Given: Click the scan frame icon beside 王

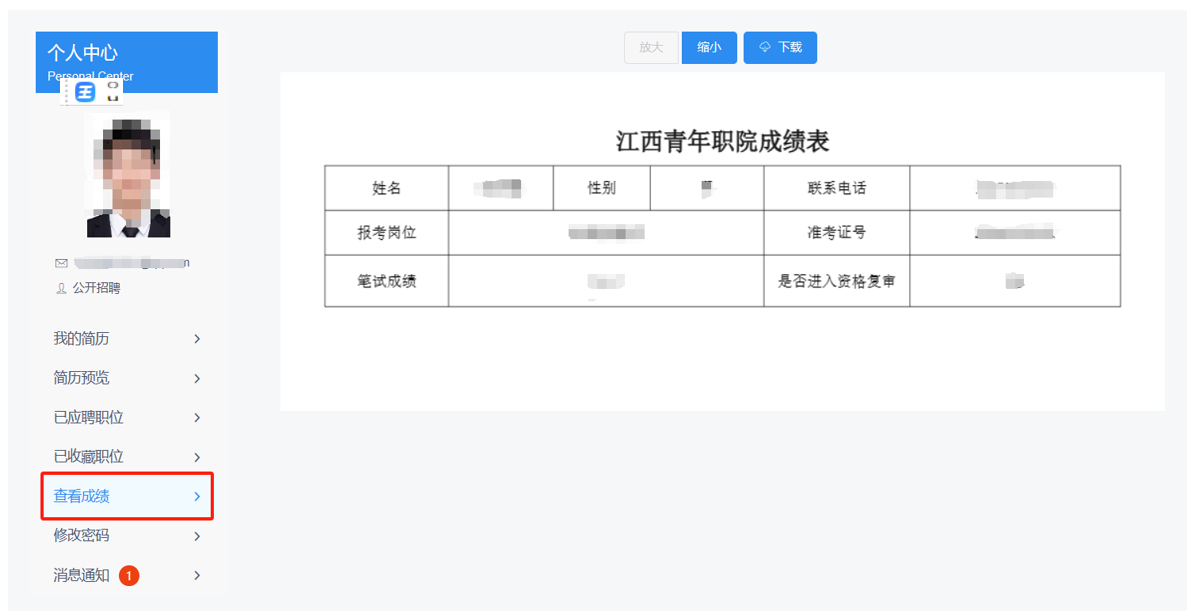Looking at the screenshot, I should (113, 92).
